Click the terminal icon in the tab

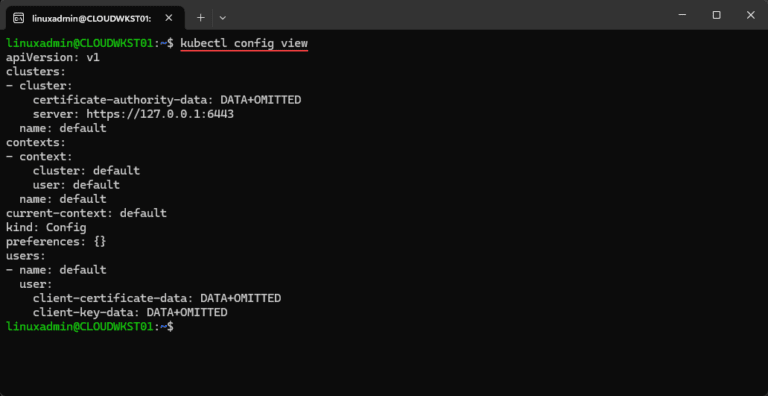tap(18, 18)
